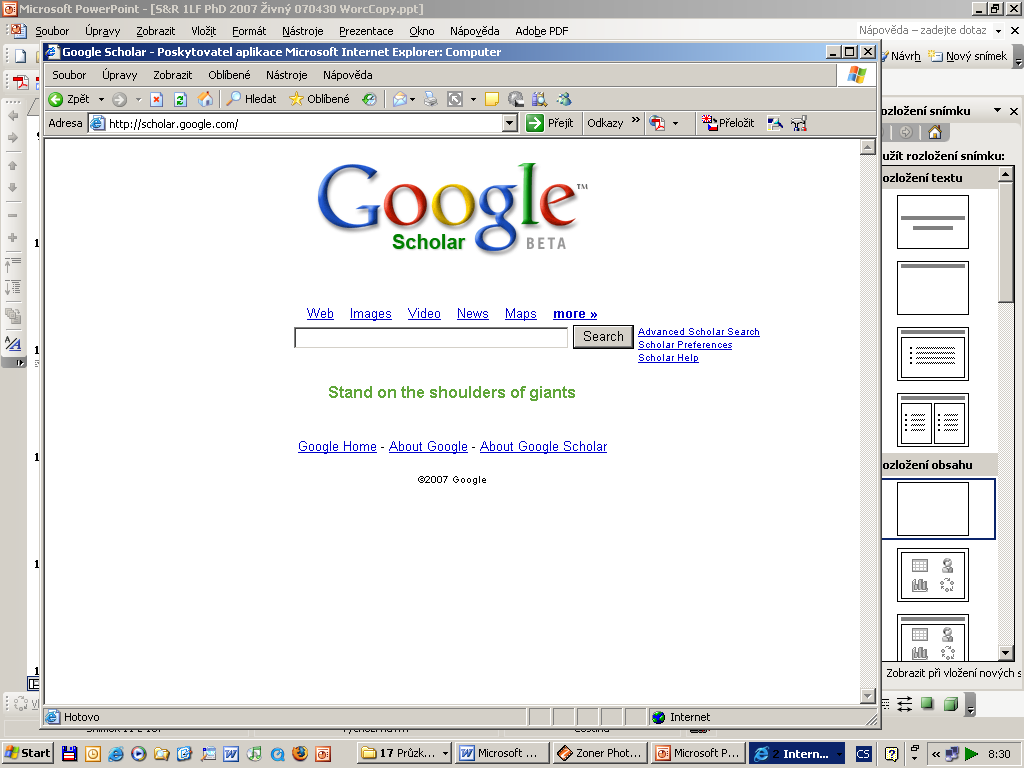Open the Hledat search pane
The height and width of the screenshot is (768, 1024).
tap(251, 99)
